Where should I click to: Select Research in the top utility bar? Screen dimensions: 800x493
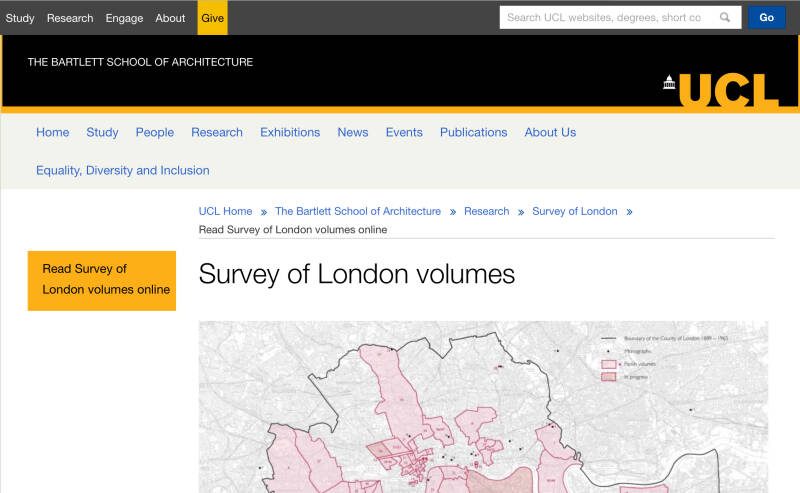click(x=70, y=18)
